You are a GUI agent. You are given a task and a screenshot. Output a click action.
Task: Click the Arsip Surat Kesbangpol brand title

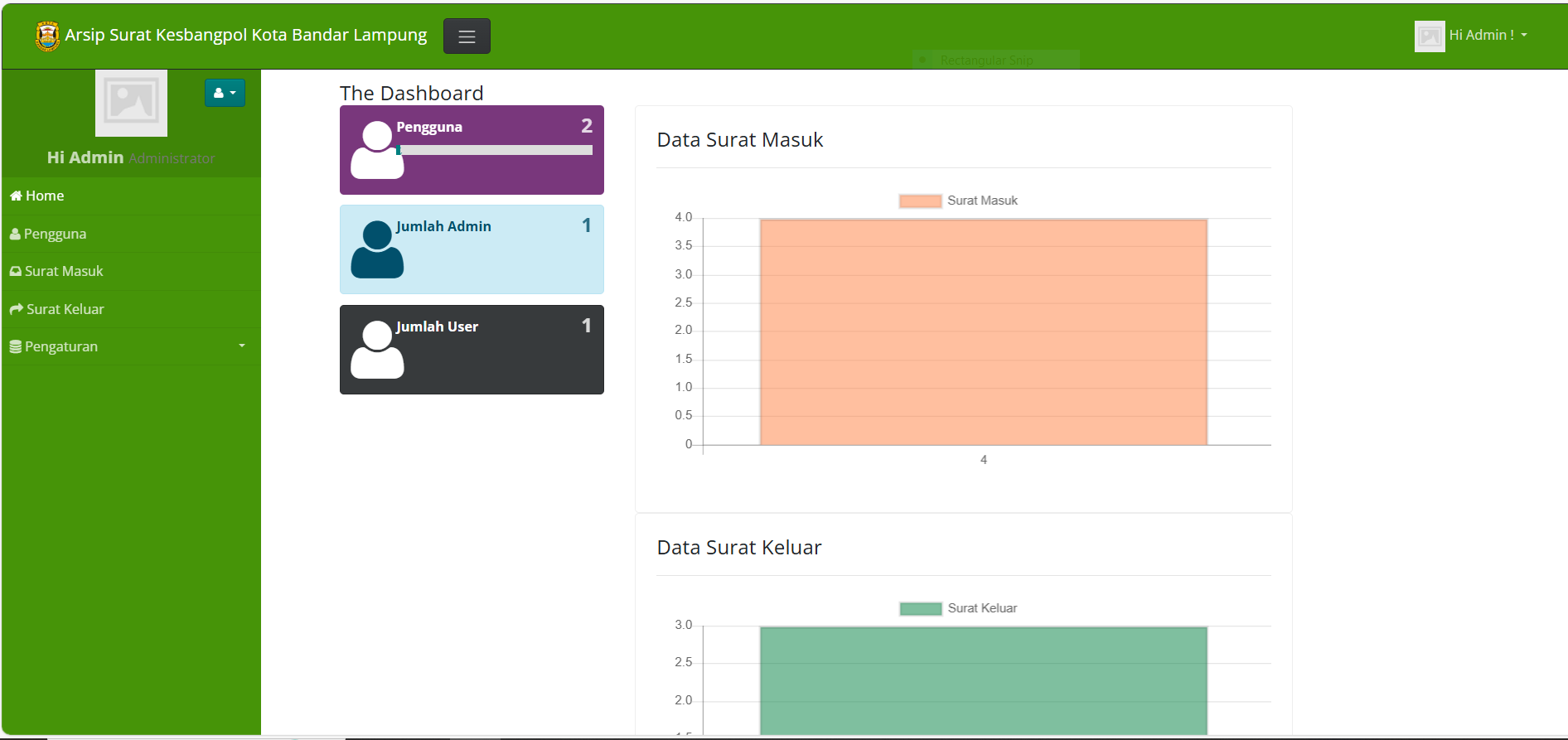246,35
